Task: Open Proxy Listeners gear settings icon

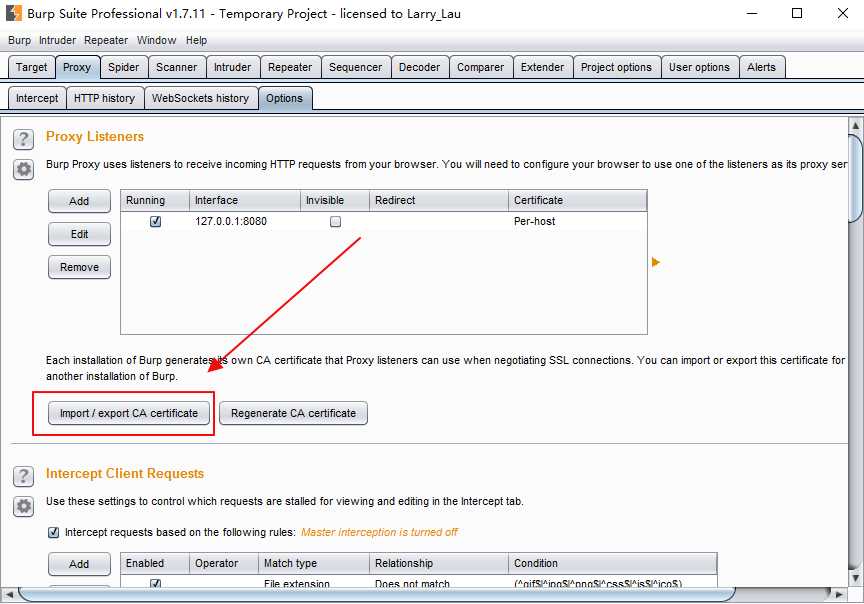Action: [23, 169]
